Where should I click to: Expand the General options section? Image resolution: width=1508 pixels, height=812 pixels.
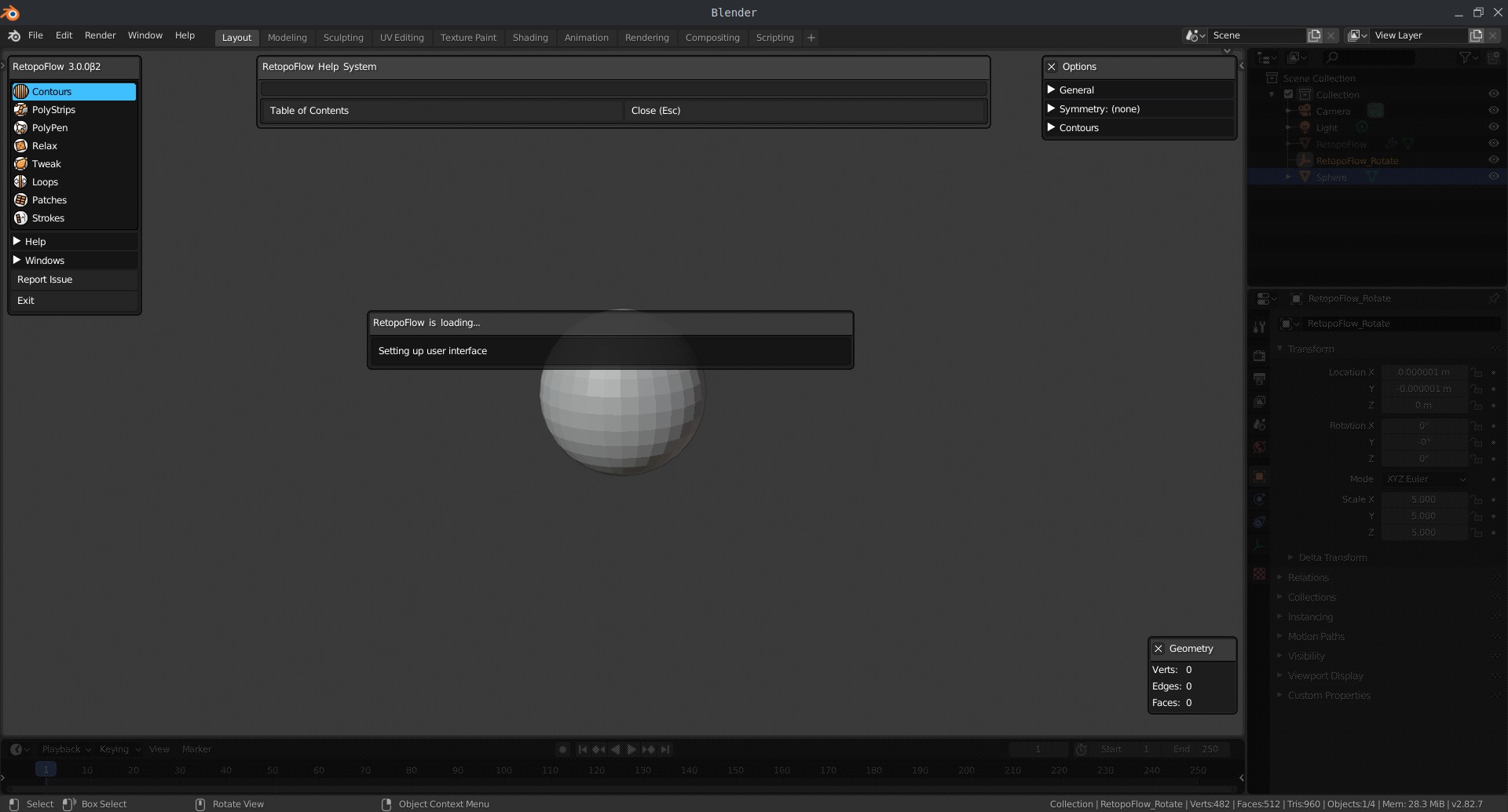tap(1139, 90)
